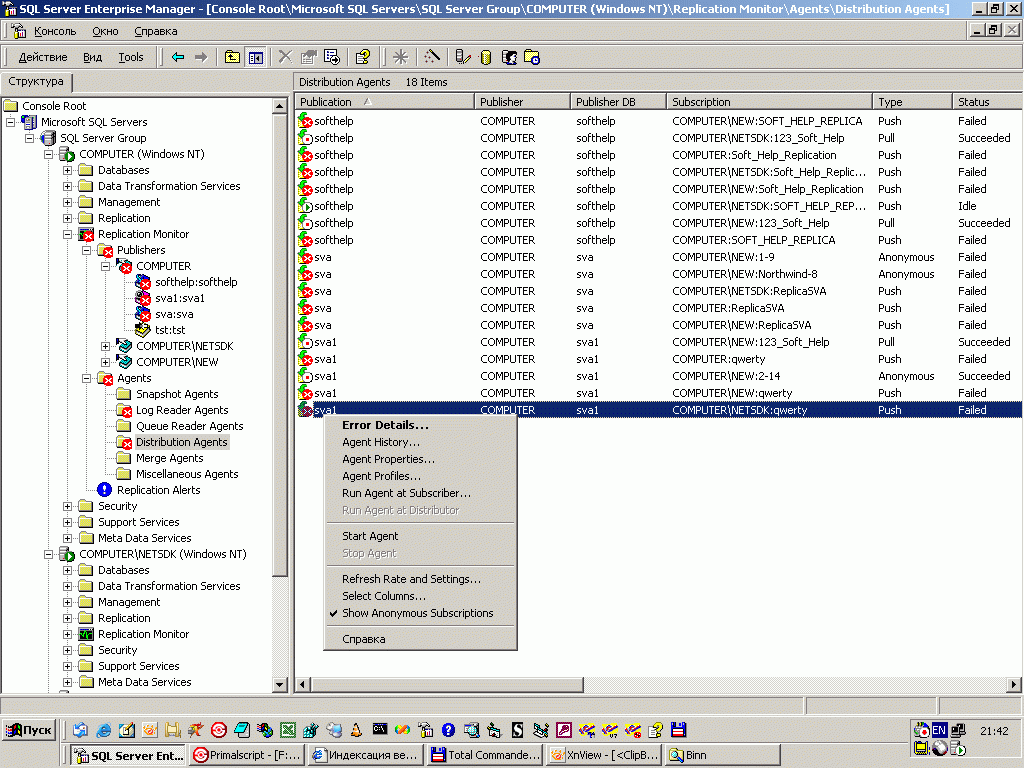Click horizontal scrollbar thumb in list pane
This screenshot has width=1024, height=768.
(x=447, y=684)
